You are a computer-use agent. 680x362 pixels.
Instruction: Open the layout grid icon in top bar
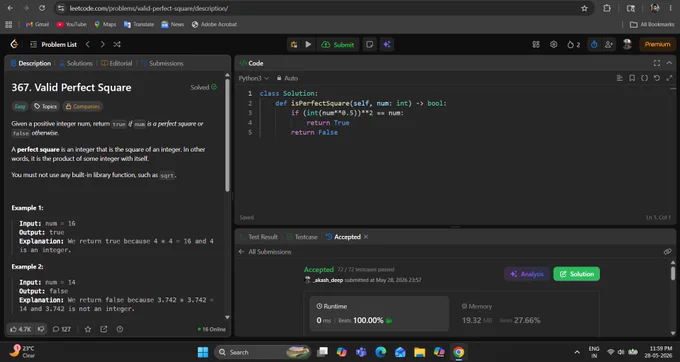536,44
